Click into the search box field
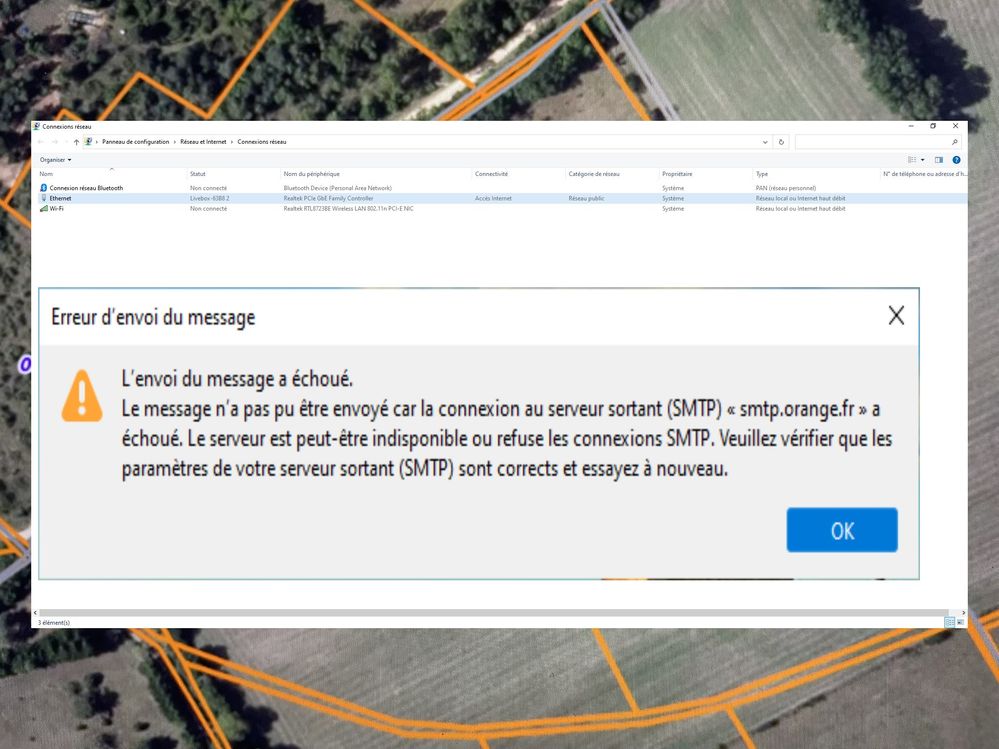This screenshot has width=999, height=749. pos(870,142)
